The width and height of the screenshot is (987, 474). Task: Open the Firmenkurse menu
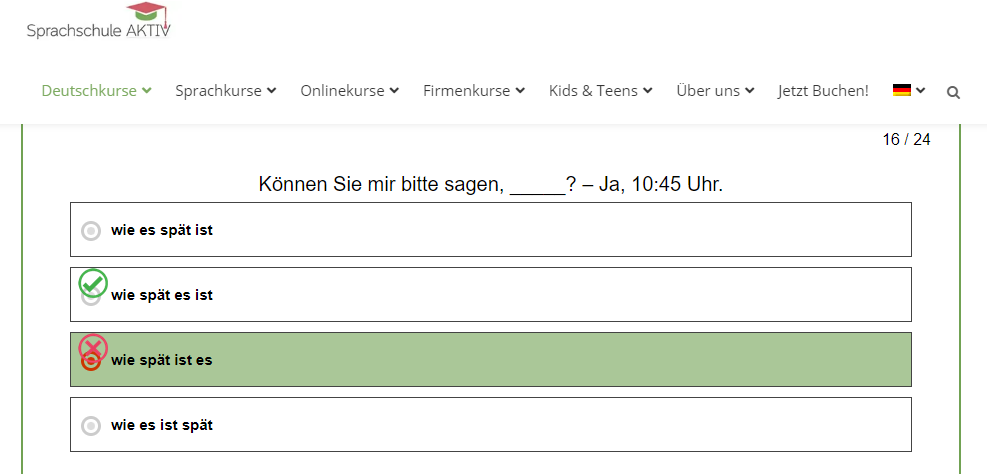pyautogui.click(x=473, y=91)
